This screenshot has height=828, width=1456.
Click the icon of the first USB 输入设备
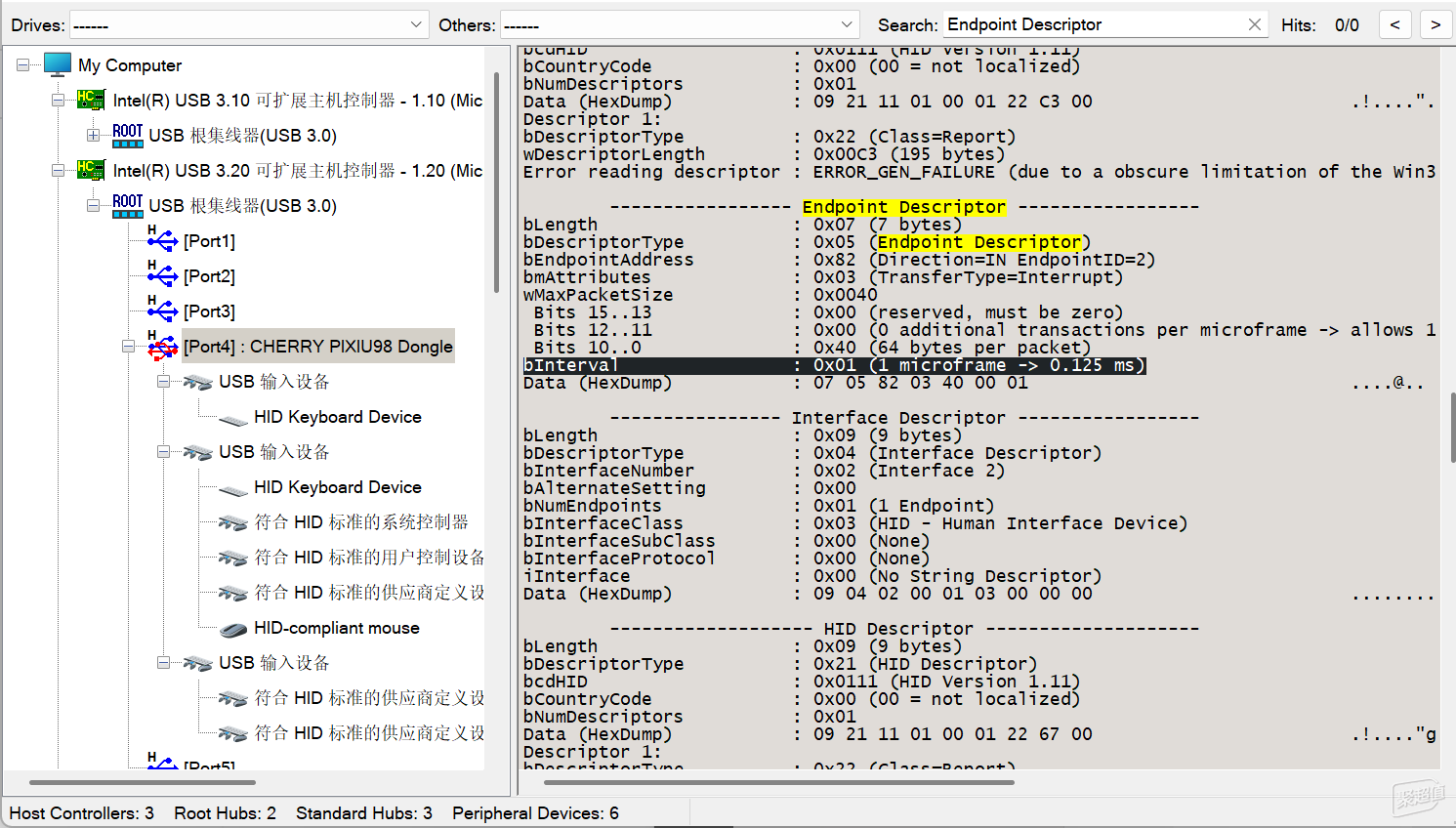point(197,382)
